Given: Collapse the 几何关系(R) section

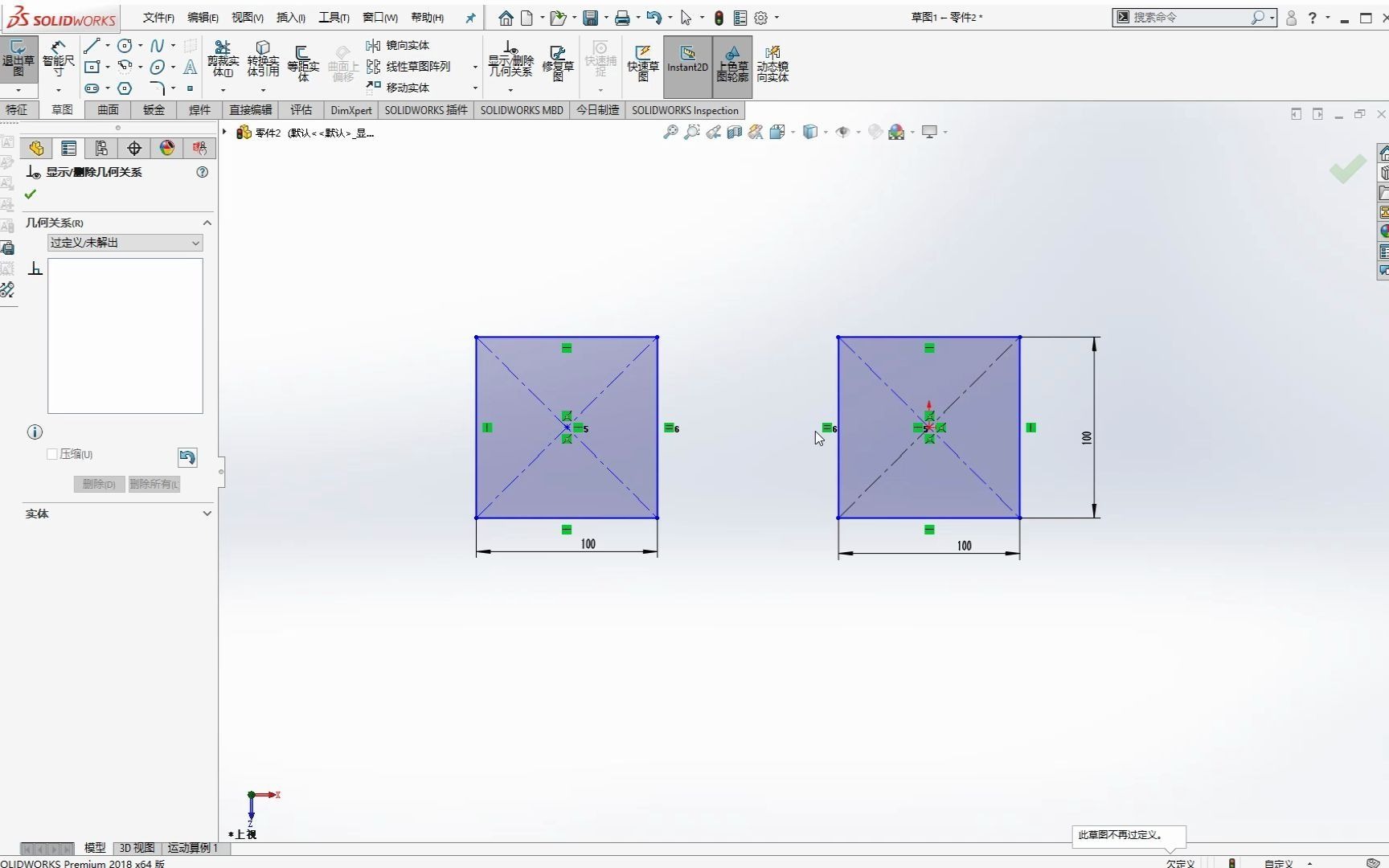Looking at the screenshot, I should tap(207, 223).
